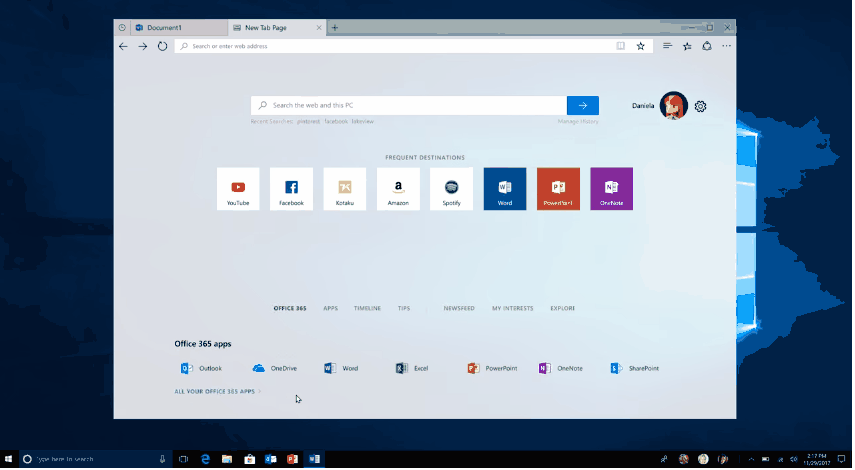
Task: Go back with the browser back arrow
Action: pos(123,46)
